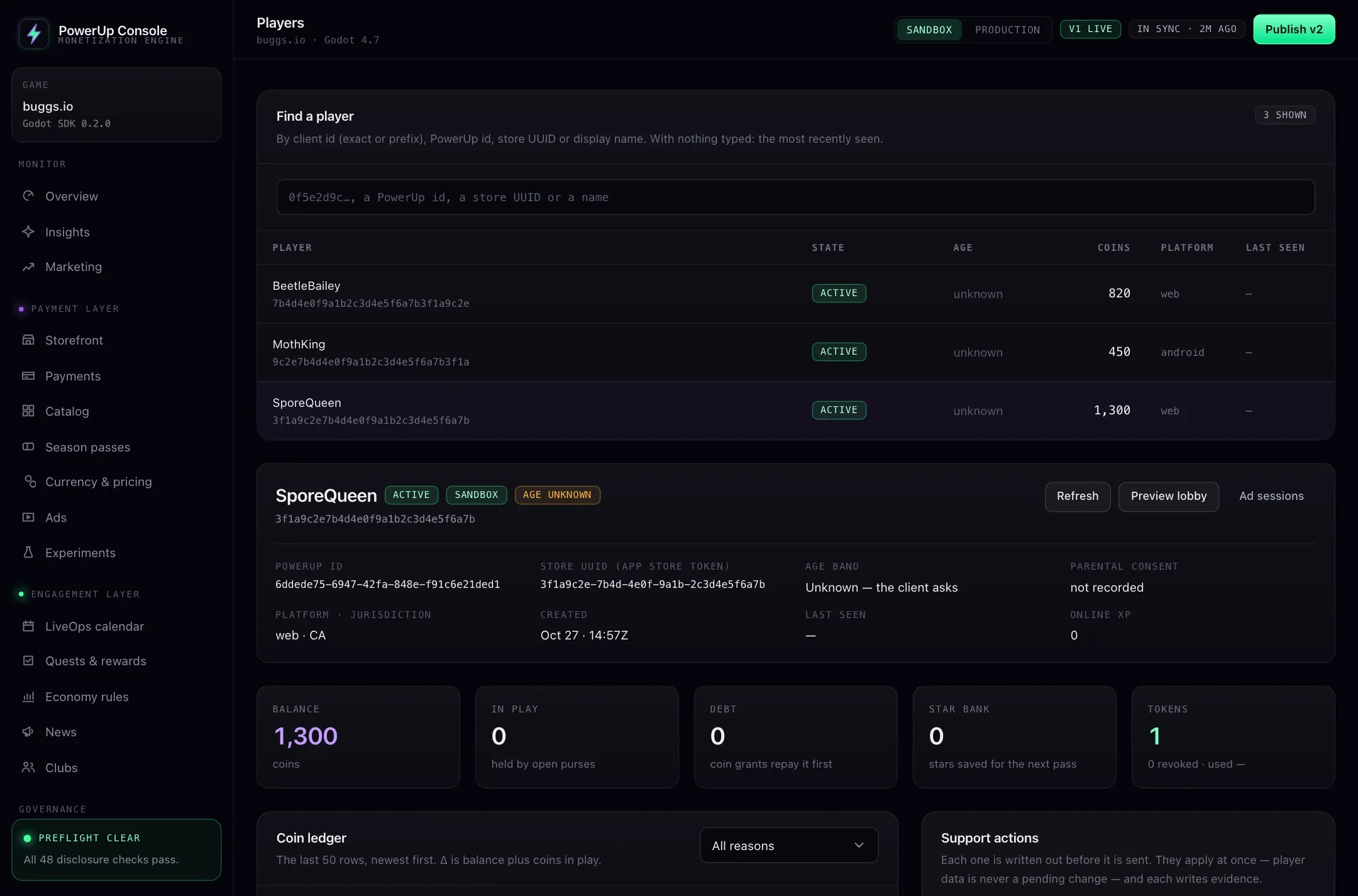Click the Publish v2 button
Image resolution: width=1358 pixels, height=896 pixels.
pos(1294,30)
